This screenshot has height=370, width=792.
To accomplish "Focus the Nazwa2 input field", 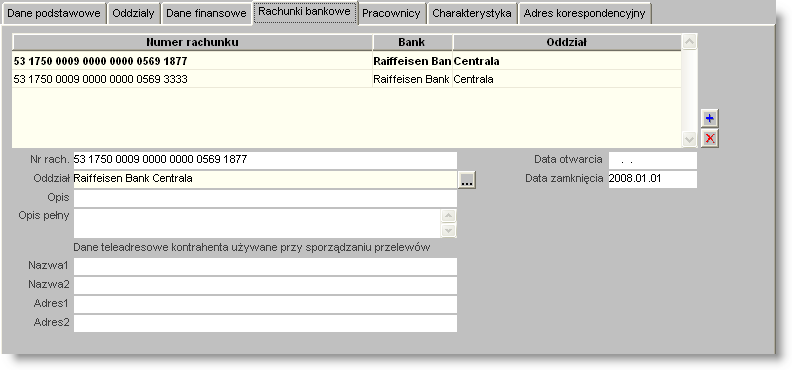I will pos(265,285).
